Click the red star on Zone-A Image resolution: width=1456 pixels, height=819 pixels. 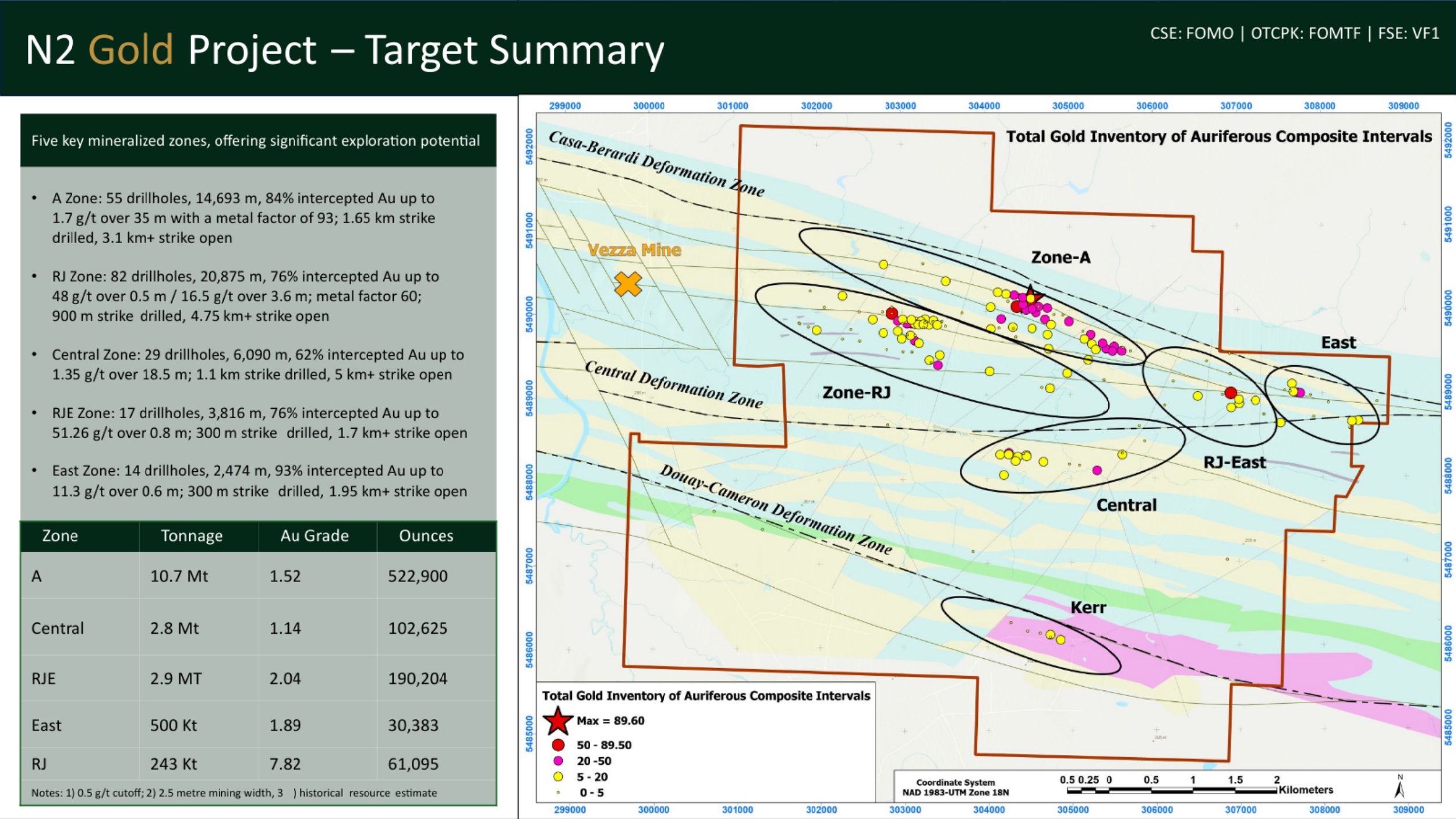click(x=1031, y=294)
